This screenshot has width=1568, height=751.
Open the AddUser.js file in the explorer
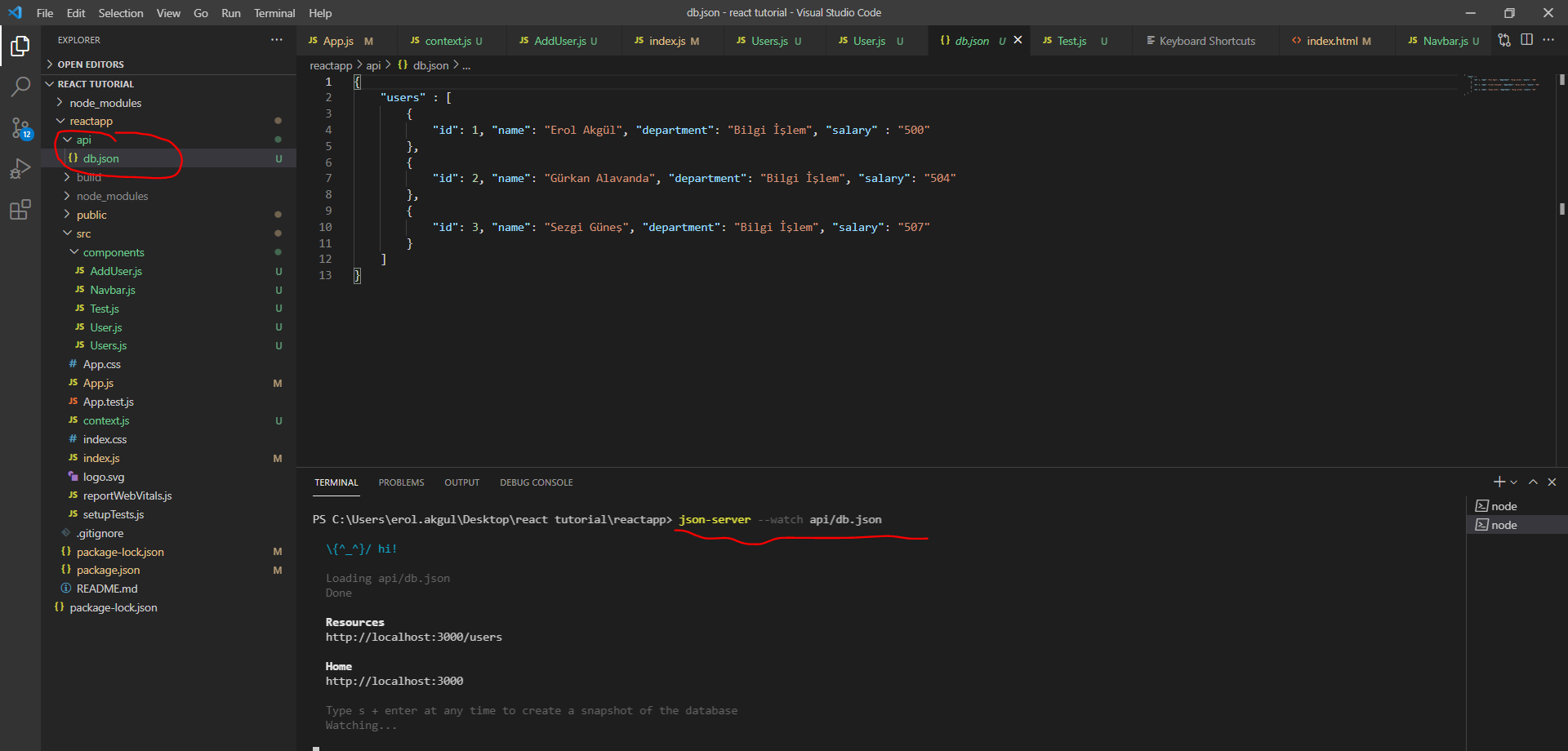[x=115, y=272]
